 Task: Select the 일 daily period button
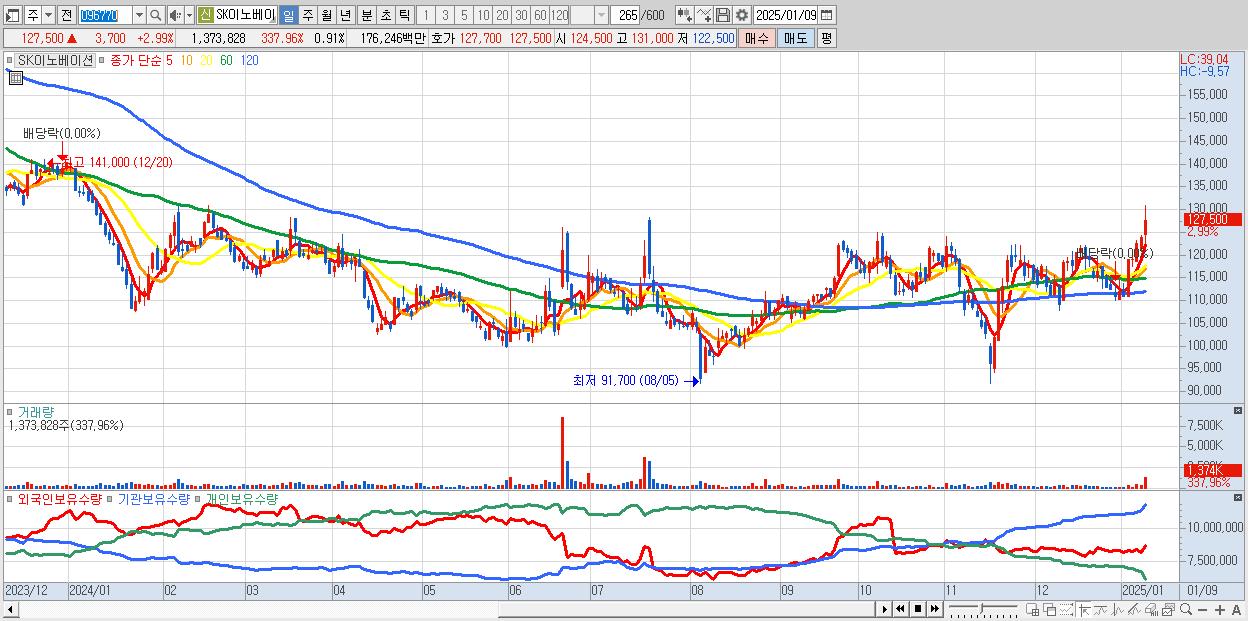(x=288, y=15)
